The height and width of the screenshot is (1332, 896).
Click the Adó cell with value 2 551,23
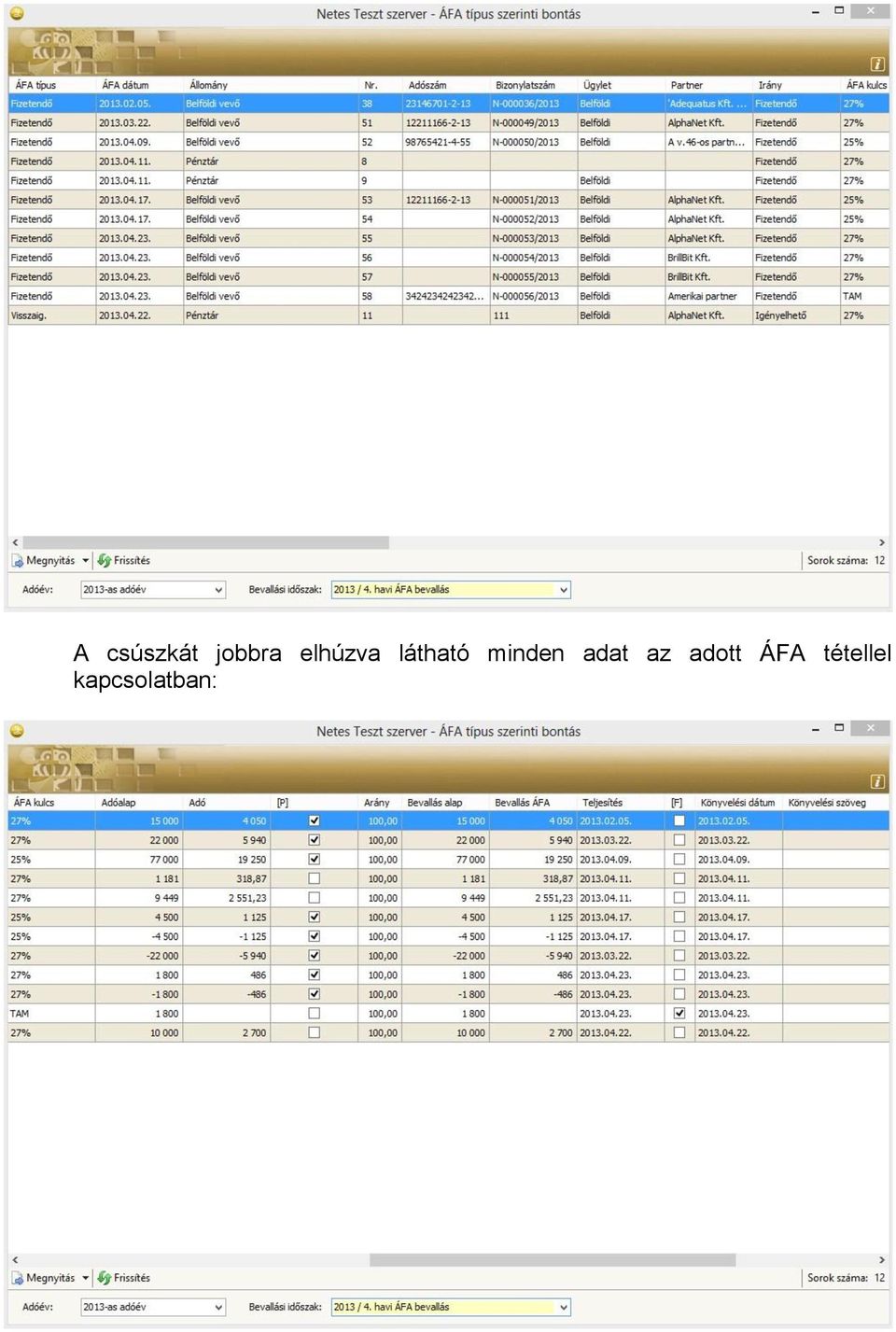227,898
